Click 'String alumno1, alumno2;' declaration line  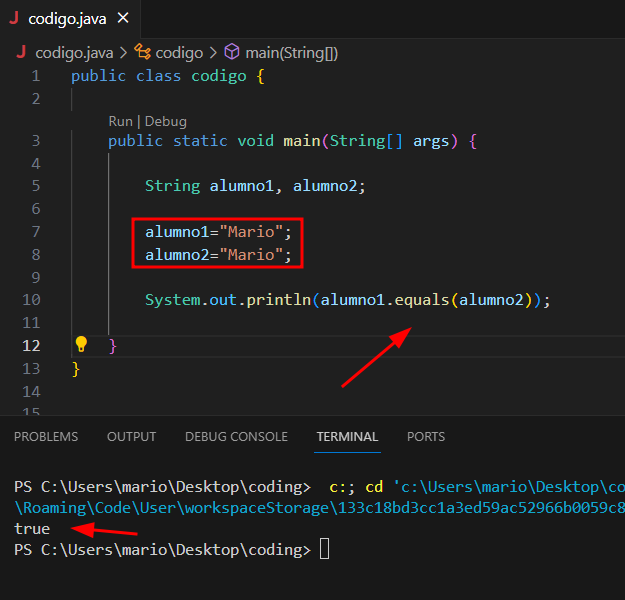[255, 186]
